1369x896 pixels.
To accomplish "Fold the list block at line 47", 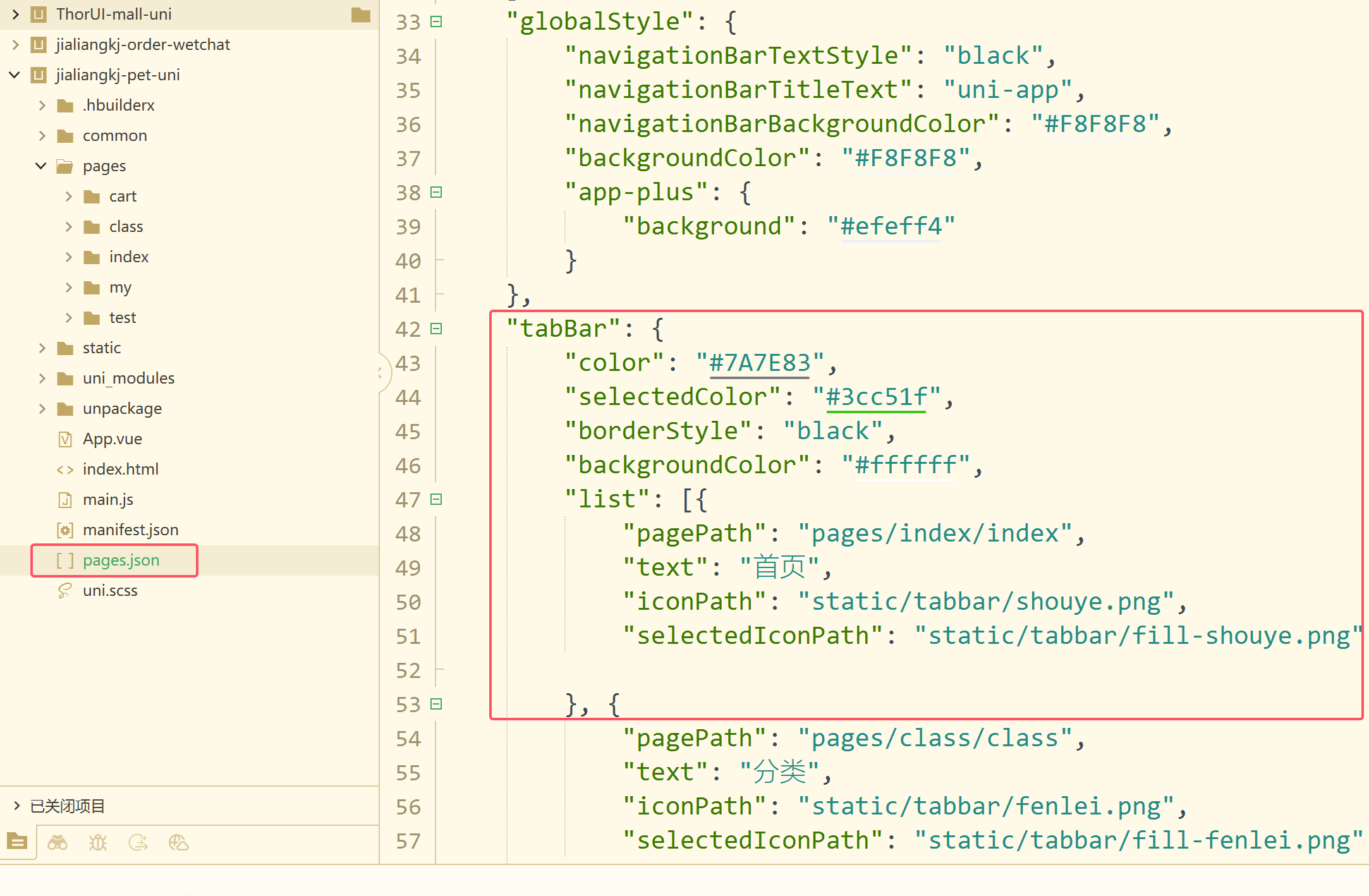I will point(436,499).
